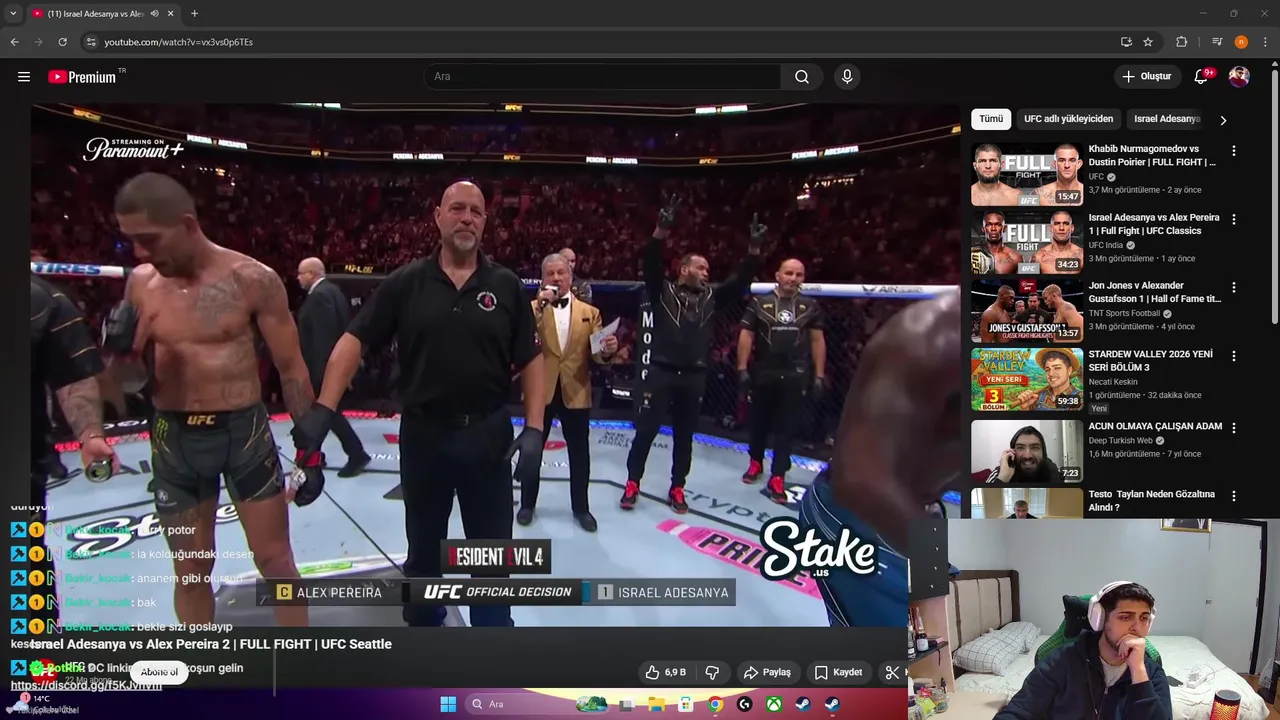Open Chrome media controls icon
Viewport: 1280px width, 720px height.
(x=1217, y=42)
